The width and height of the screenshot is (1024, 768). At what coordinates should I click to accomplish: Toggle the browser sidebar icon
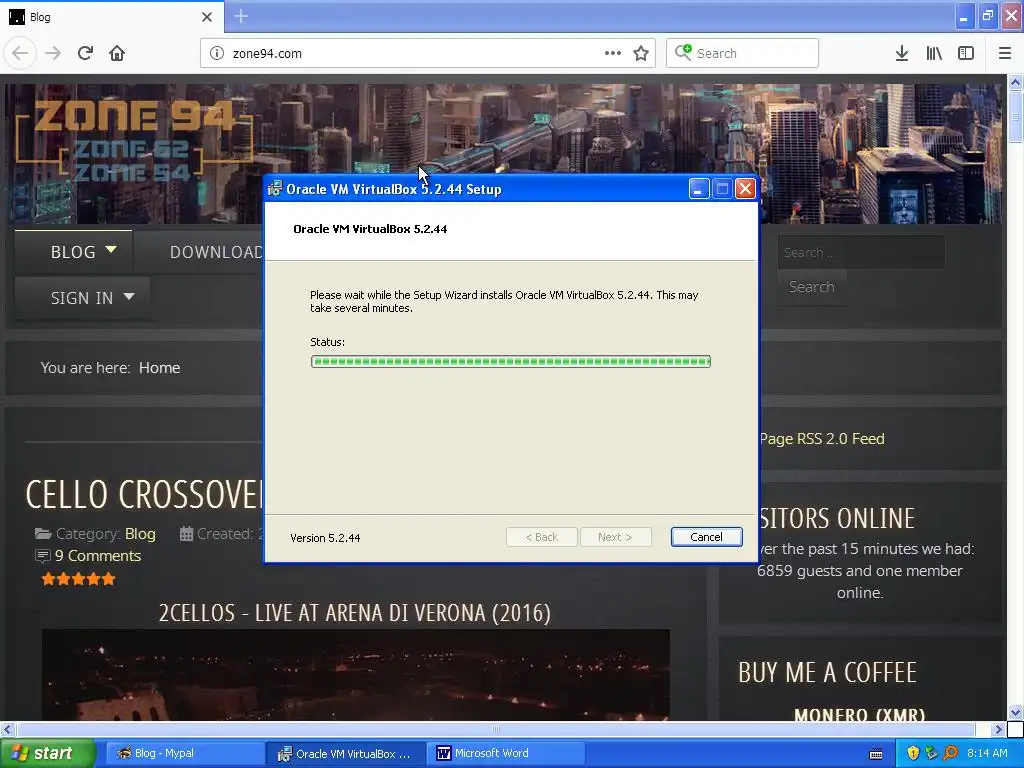pyautogui.click(x=966, y=53)
